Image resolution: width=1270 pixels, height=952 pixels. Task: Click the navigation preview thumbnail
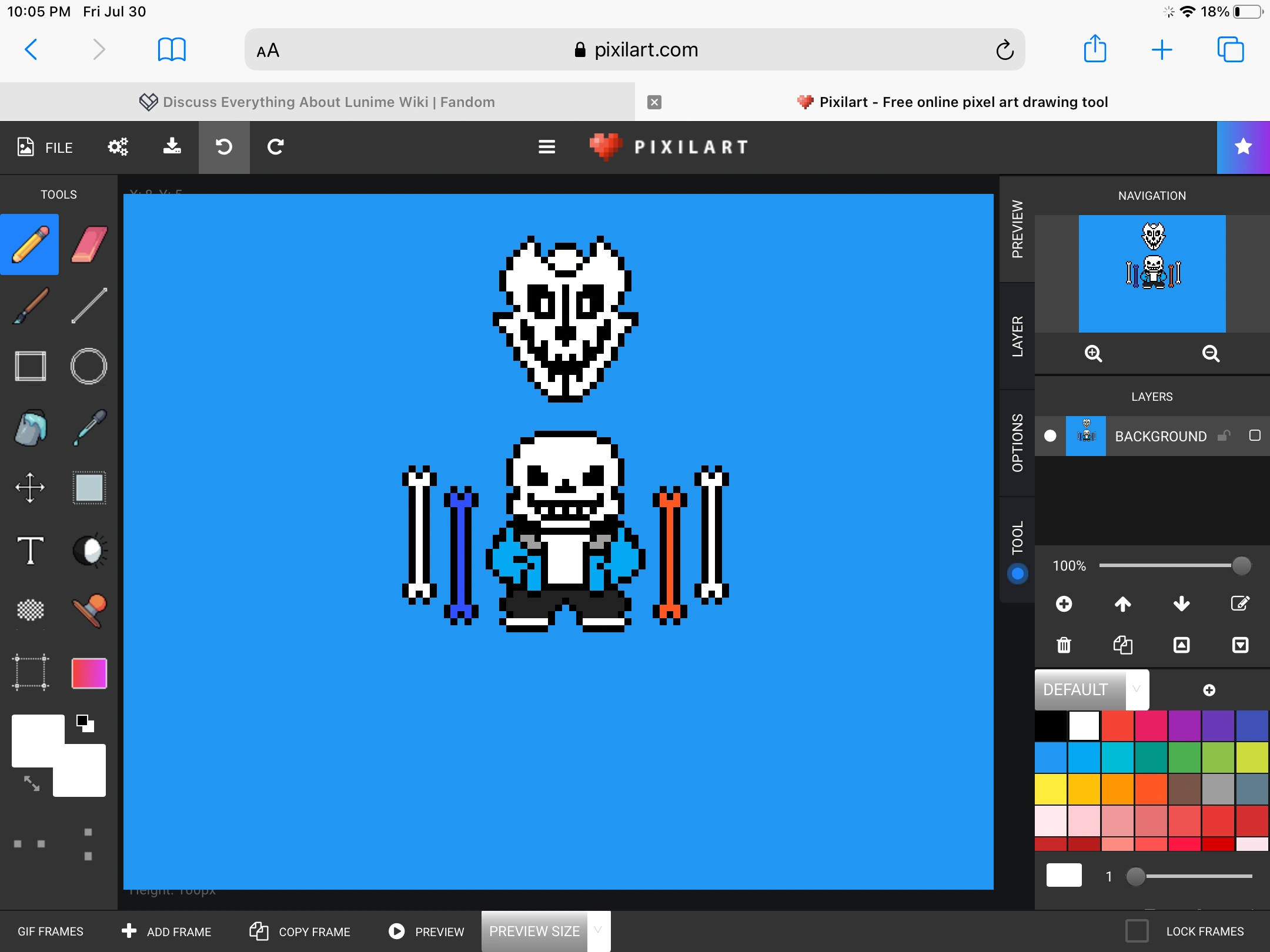coord(1151,273)
